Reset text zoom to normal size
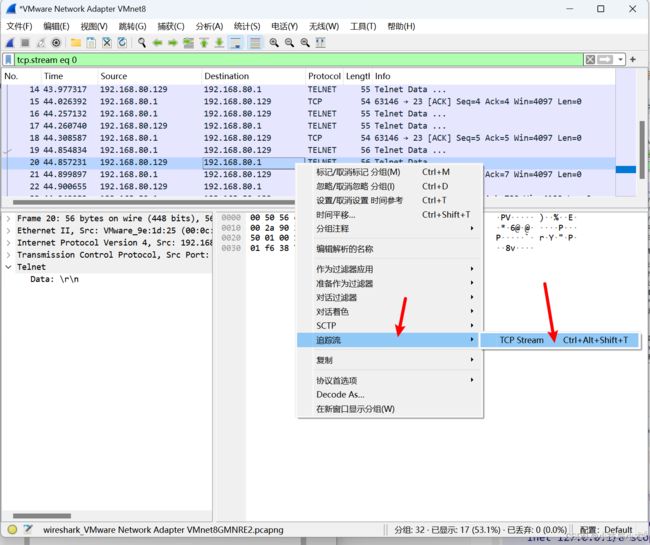The image size is (650, 545). (x=305, y=42)
